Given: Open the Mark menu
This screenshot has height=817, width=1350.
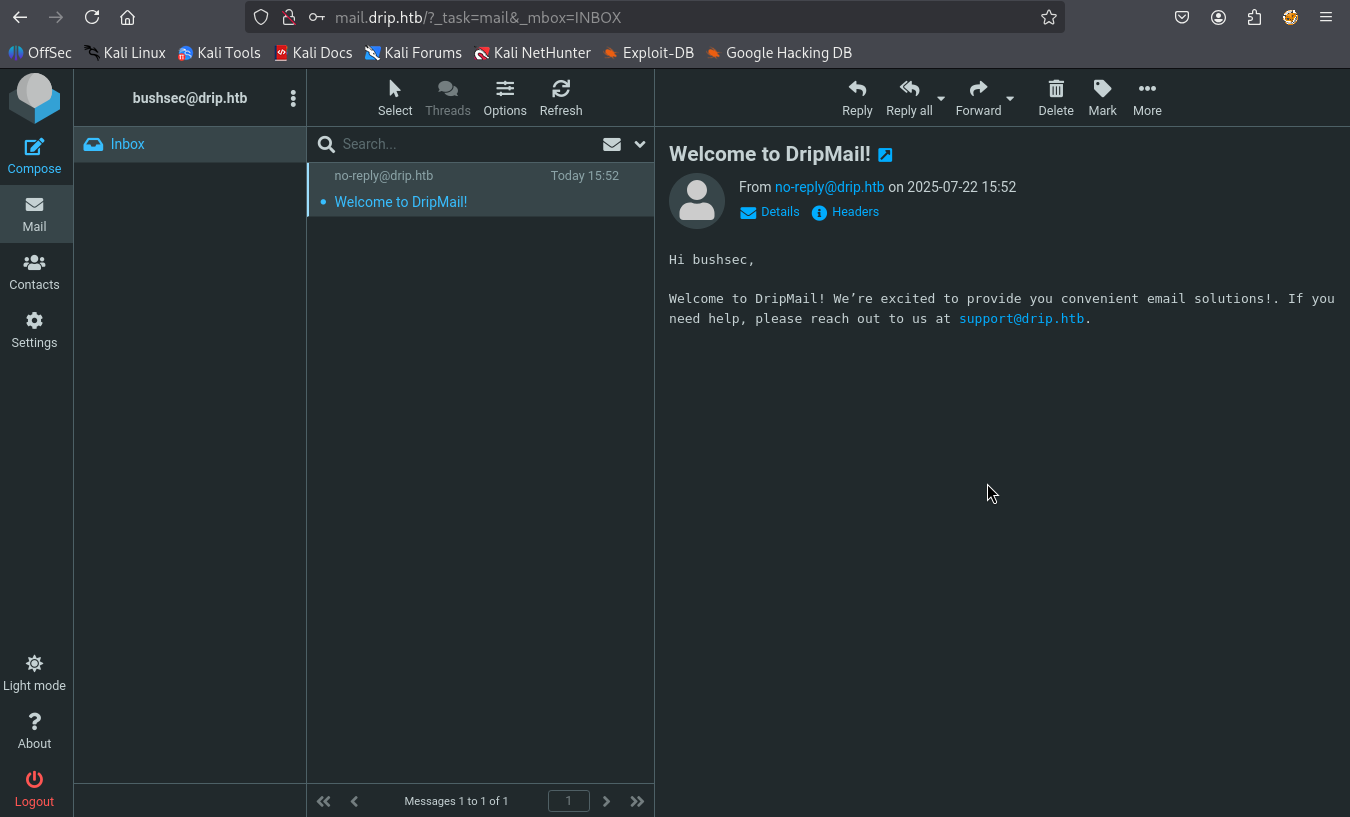Looking at the screenshot, I should 1102,98.
